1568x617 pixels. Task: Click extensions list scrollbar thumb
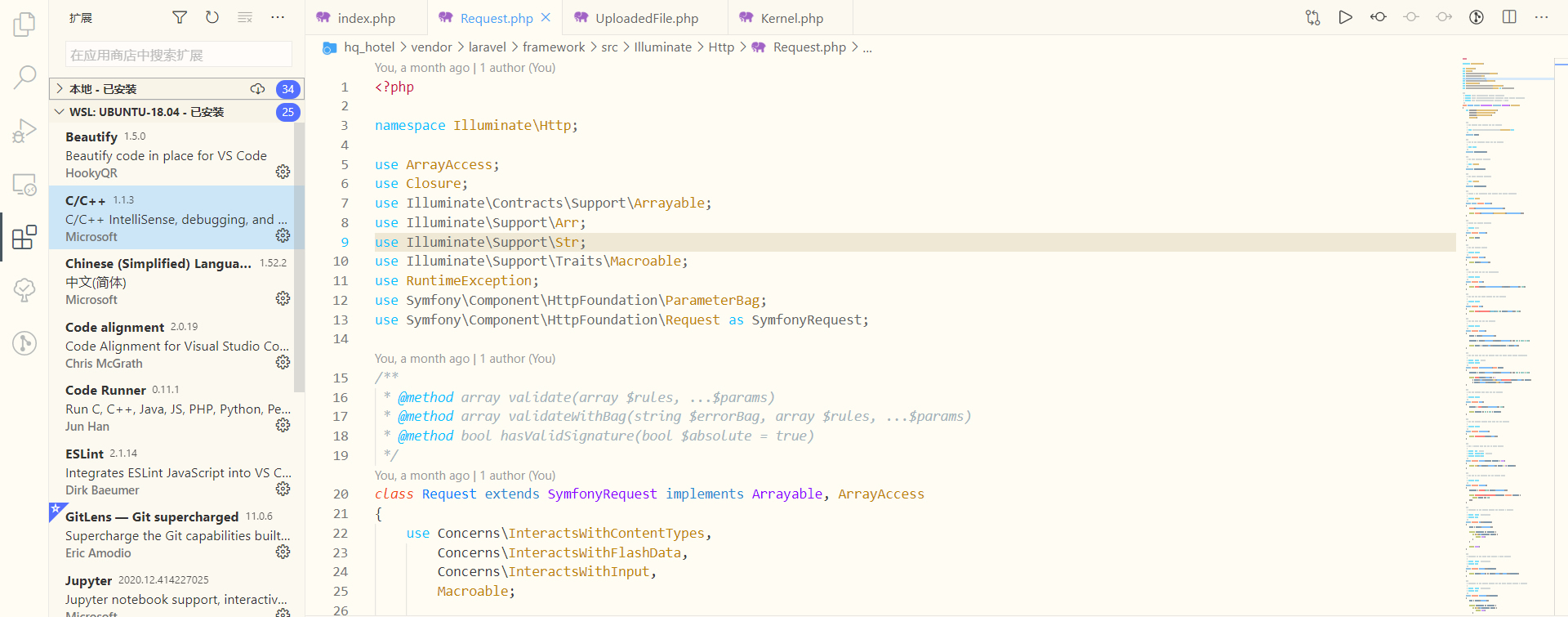299,257
